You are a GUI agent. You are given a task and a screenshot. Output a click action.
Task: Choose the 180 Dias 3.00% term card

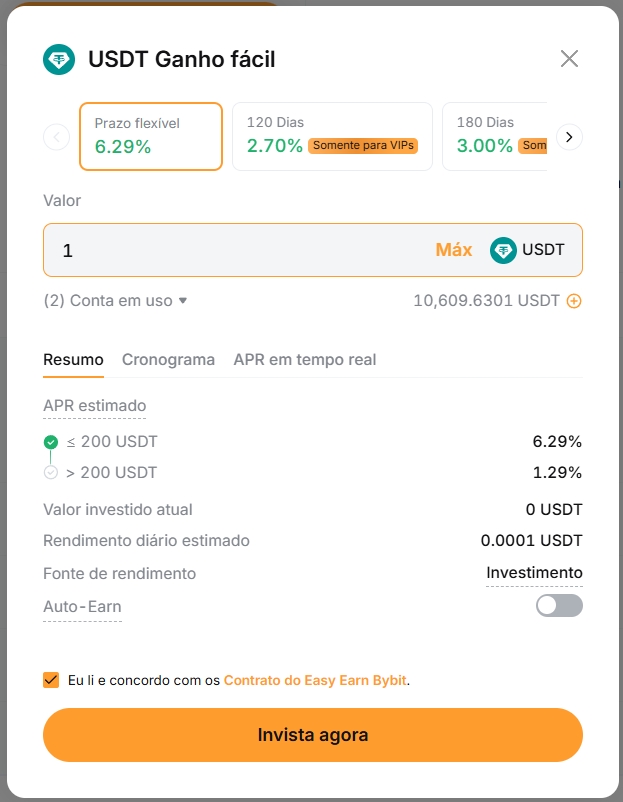[496, 136]
